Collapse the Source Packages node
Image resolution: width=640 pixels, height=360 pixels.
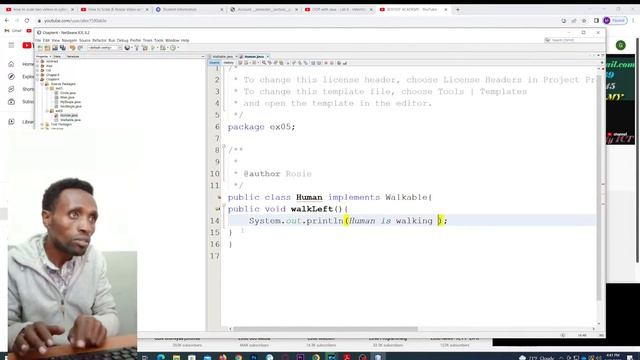[x=42, y=84]
